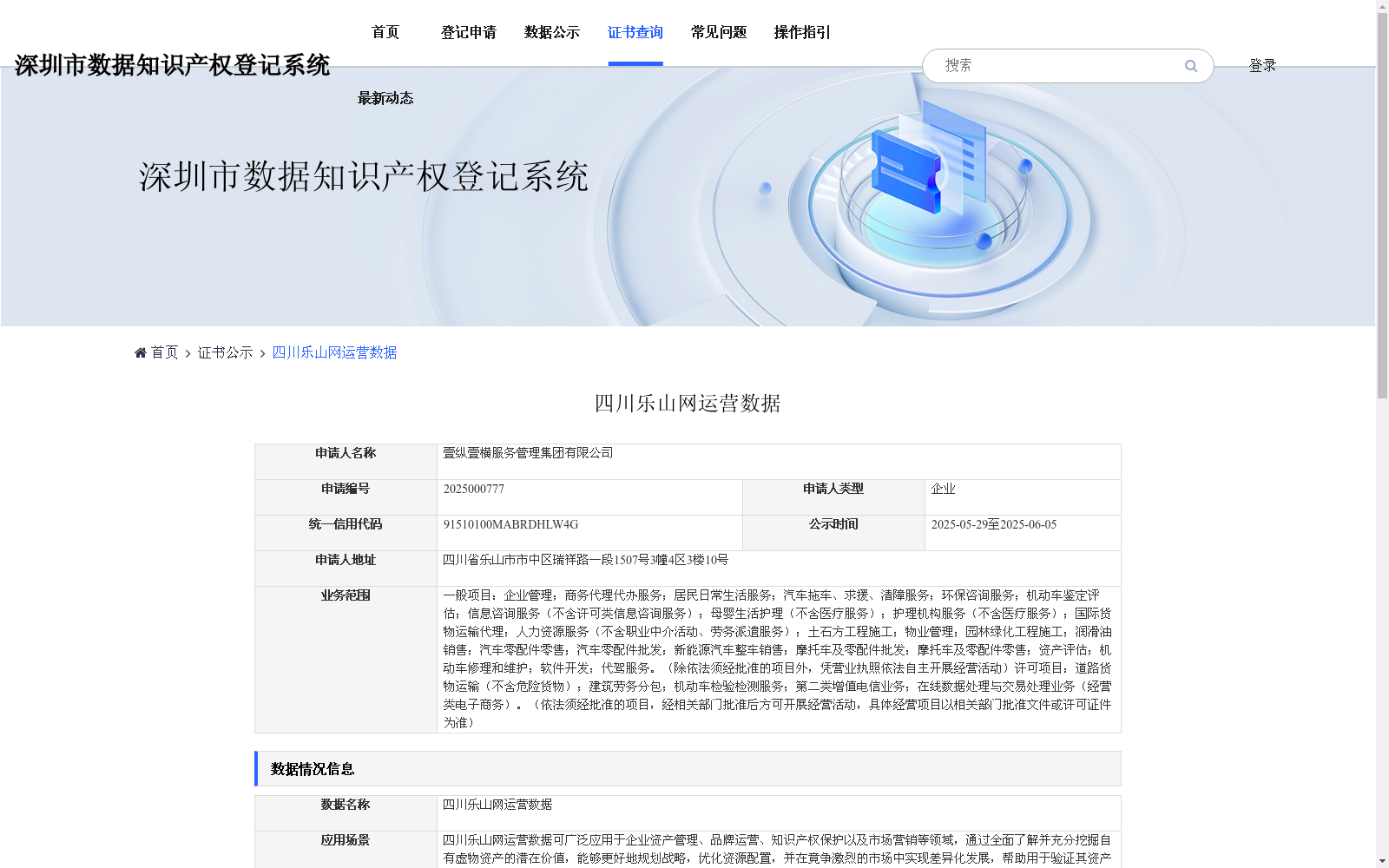Screen dimensions: 1389x868
Task: Open the 操作指引 menu item
Action: pyautogui.click(x=802, y=32)
